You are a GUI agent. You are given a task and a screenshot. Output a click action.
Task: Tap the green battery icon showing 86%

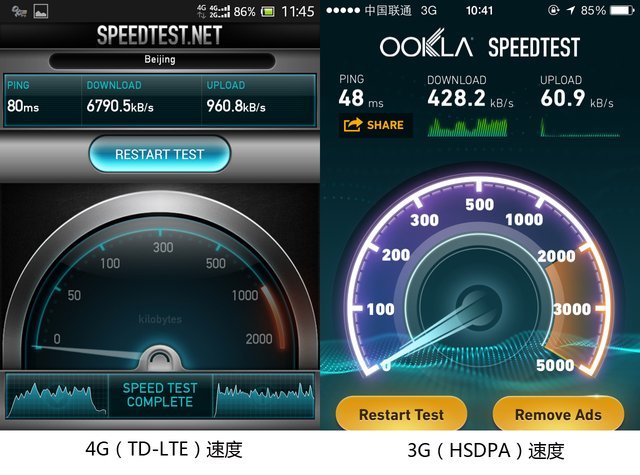[x=268, y=11]
